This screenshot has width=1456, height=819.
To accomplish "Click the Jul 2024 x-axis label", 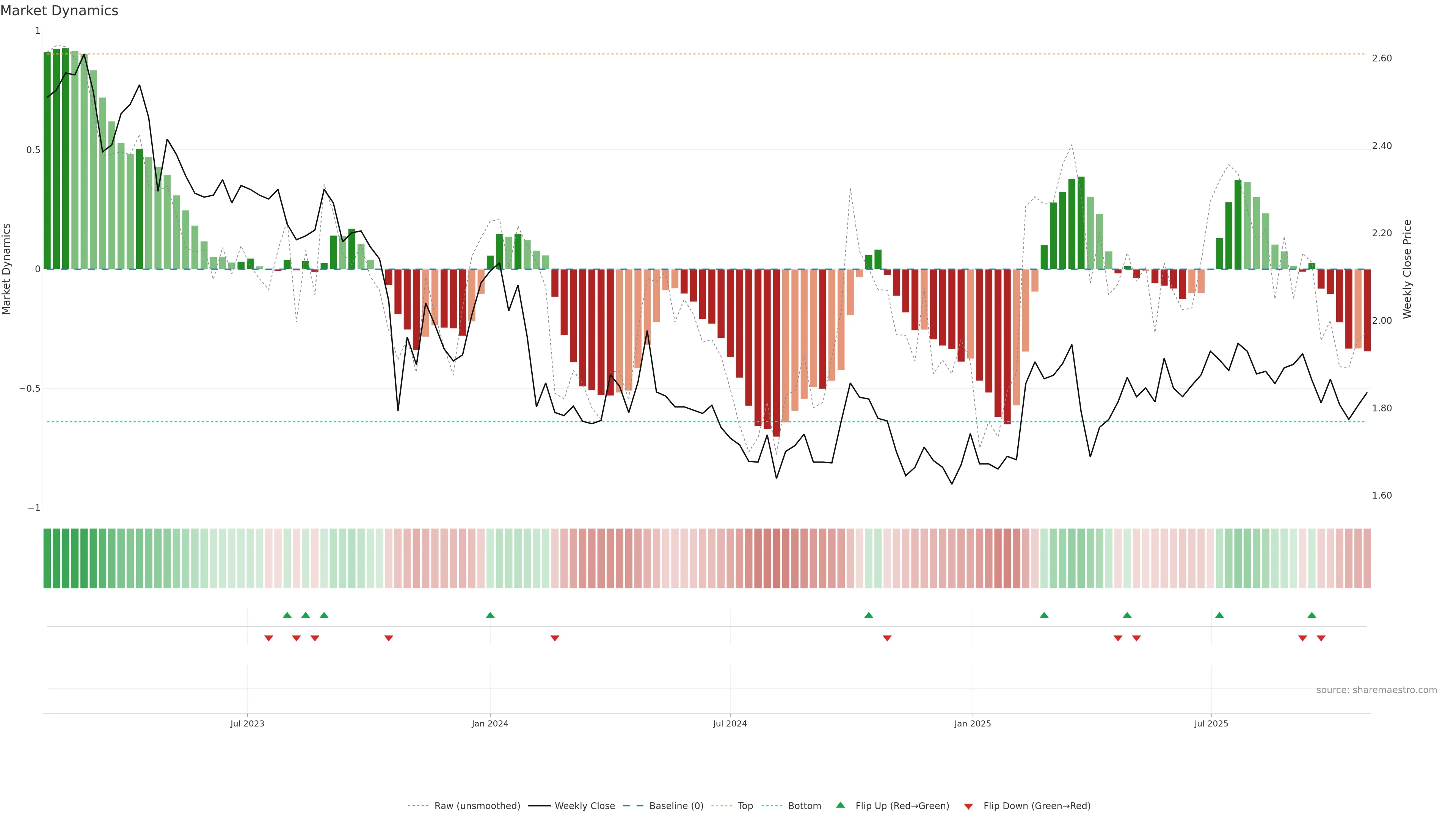I will click(x=730, y=723).
